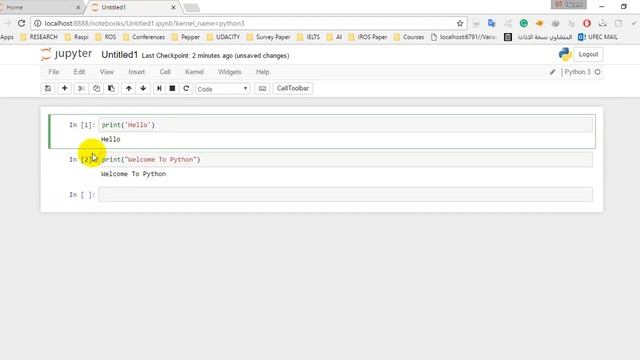Open the ROS bookmarks folder
640x360 pixels.
coord(106,37)
